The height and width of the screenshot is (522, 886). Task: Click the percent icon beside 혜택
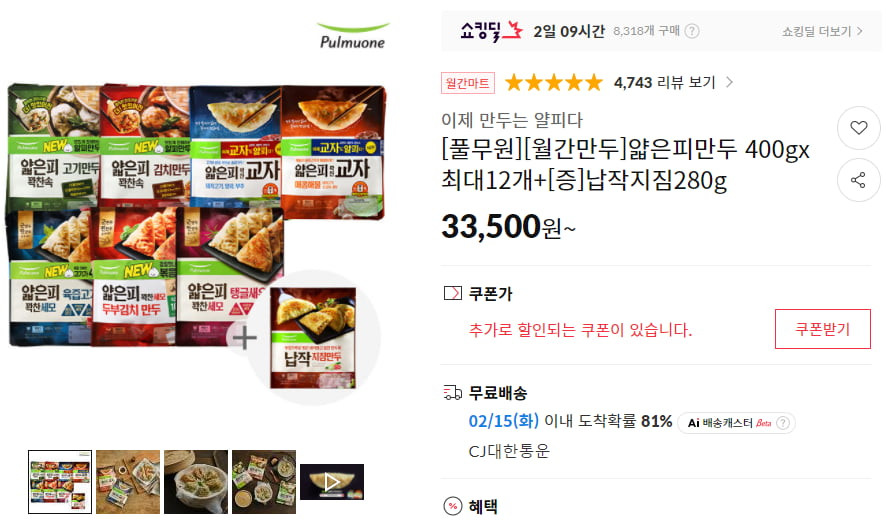[x=453, y=506]
